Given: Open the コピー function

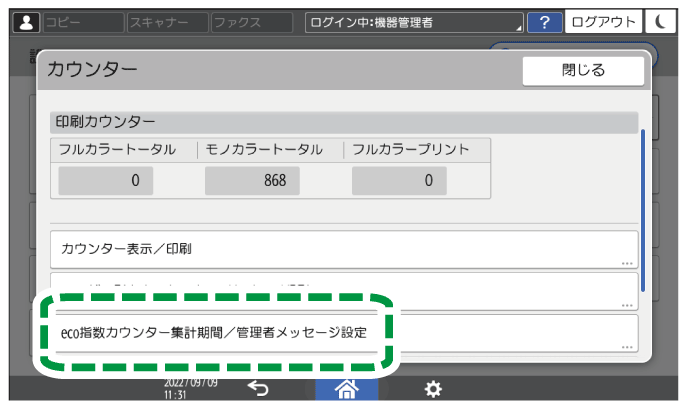Looking at the screenshot, I should (x=83, y=22).
